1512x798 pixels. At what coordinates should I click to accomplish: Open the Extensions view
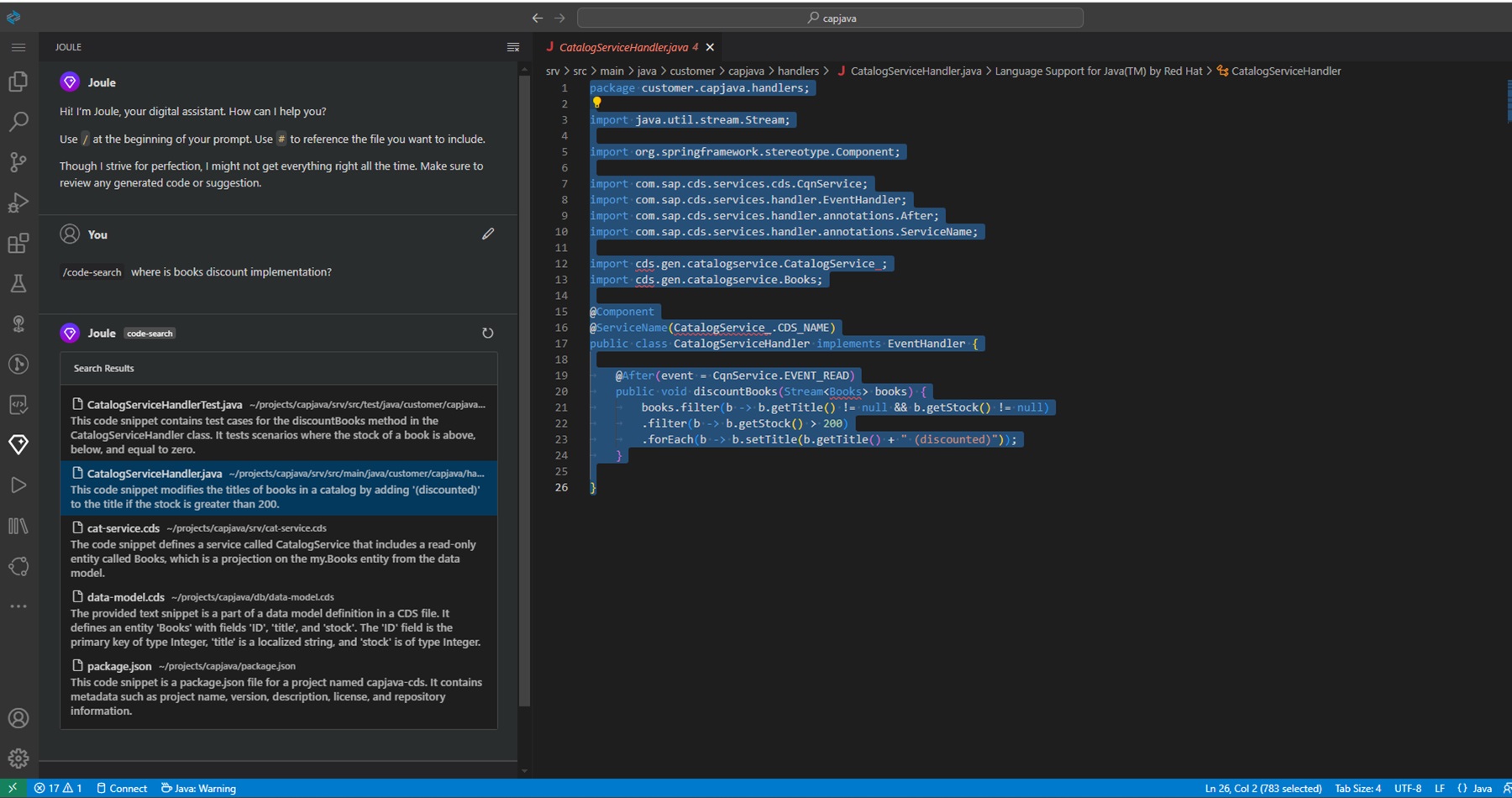tap(18, 244)
